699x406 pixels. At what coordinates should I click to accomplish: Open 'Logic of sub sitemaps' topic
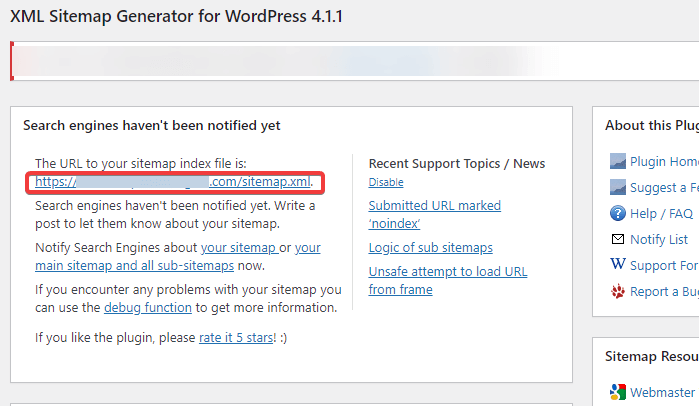click(x=431, y=247)
